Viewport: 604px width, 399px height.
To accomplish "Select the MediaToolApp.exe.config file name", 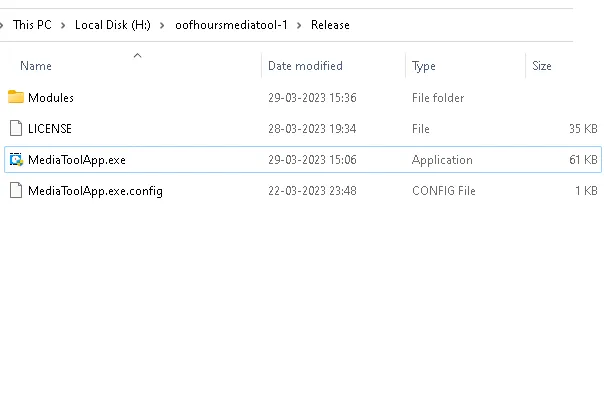I will (95, 191).
